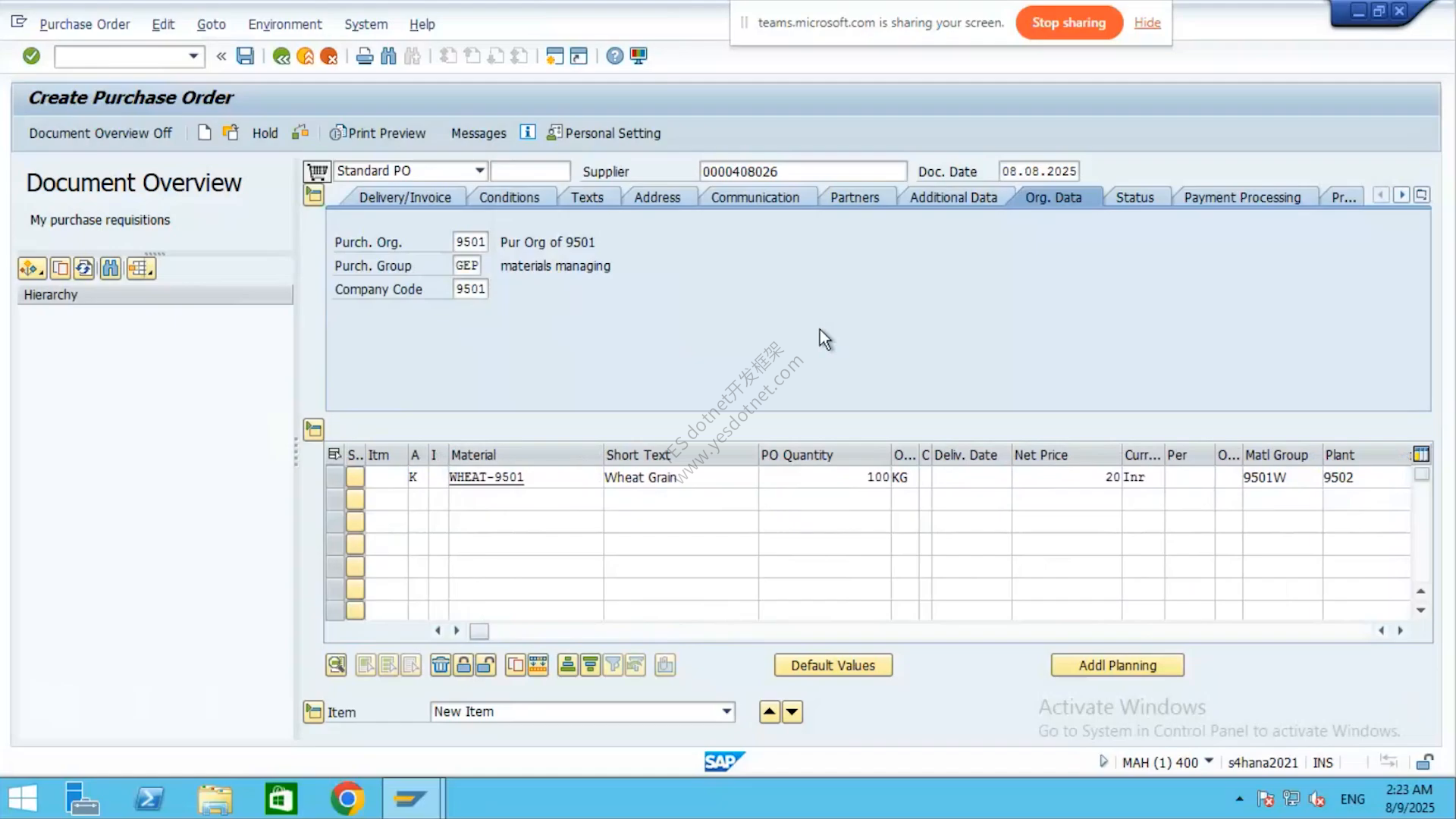
Task: Click the Print icon in the toolbar
Action: coord(364,56)
